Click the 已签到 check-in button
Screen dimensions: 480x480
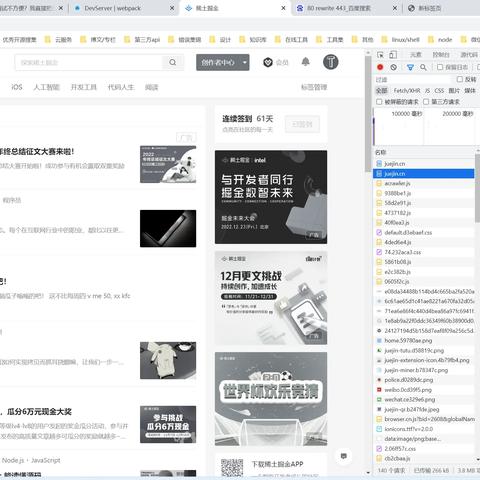302,124
